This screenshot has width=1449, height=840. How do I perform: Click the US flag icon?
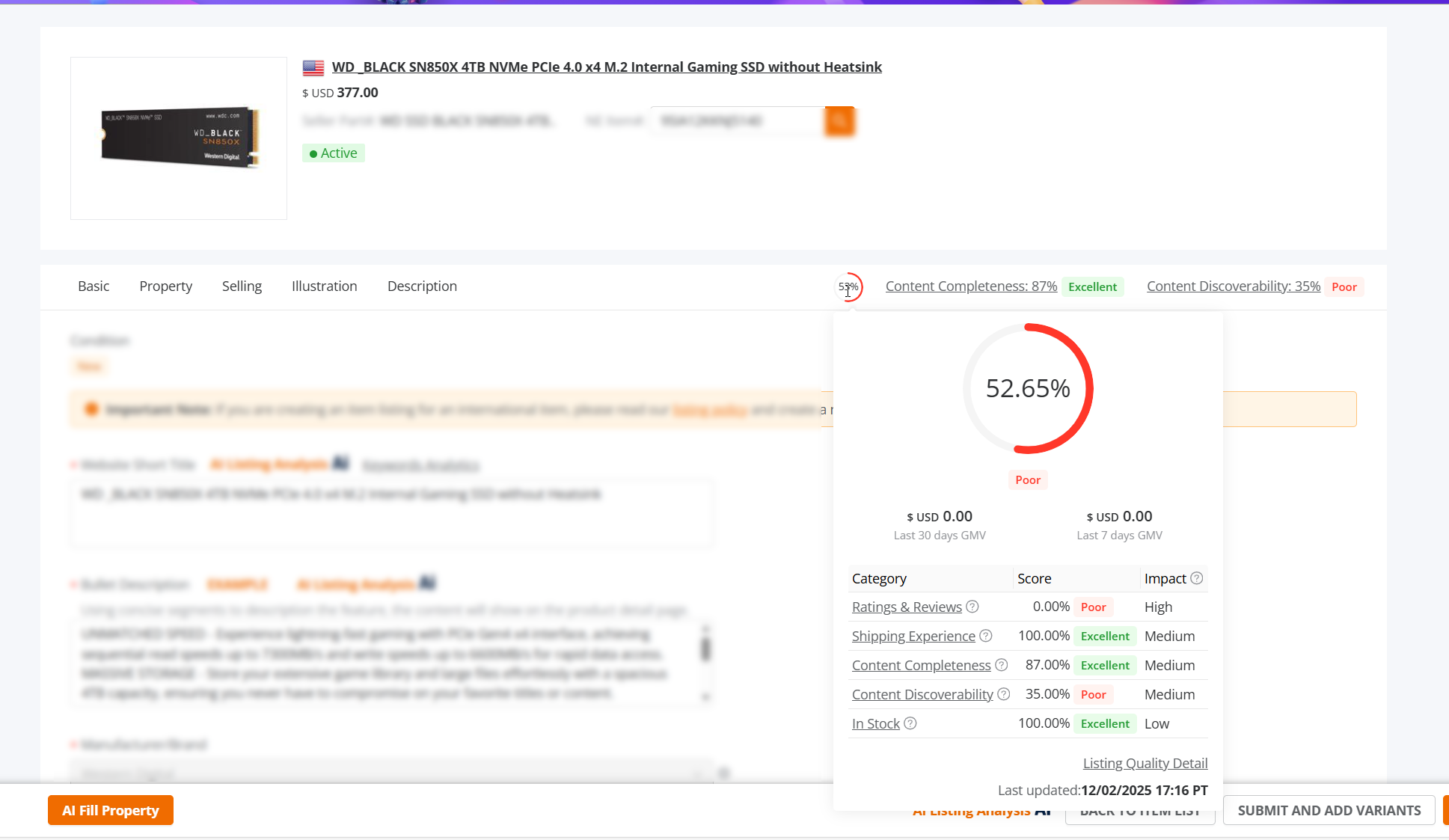[313, 67]
